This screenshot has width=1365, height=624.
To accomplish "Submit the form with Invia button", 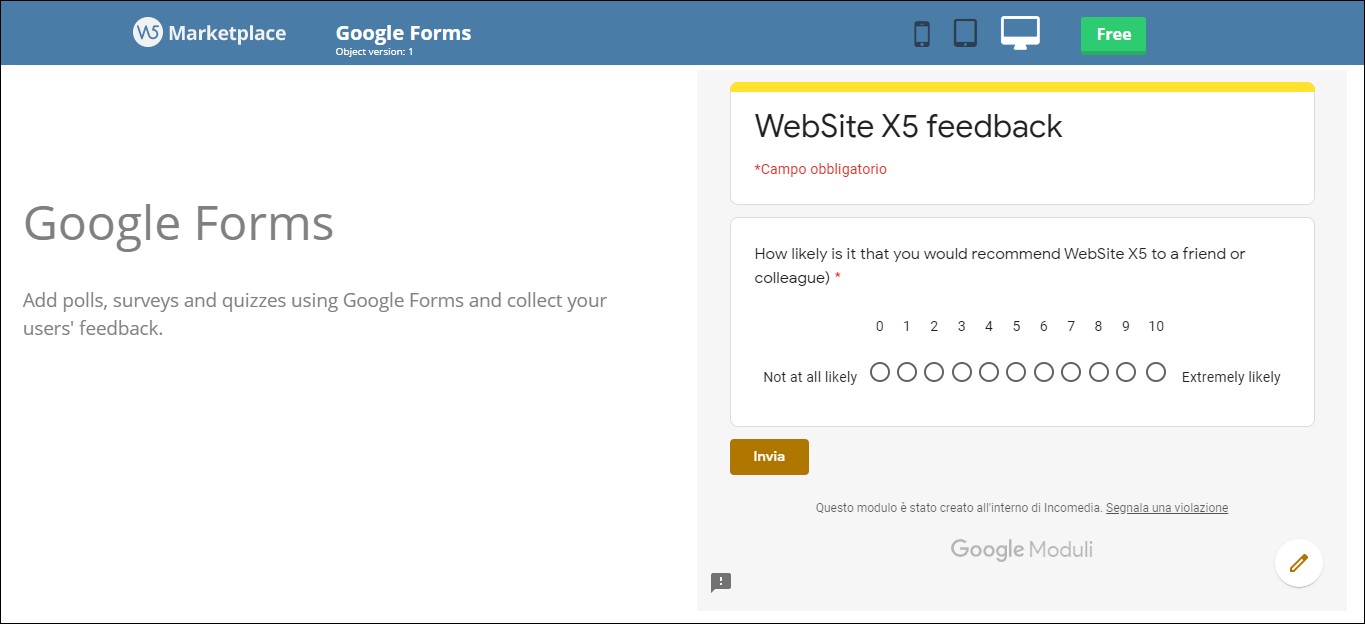I will click(x=769, y=456).
